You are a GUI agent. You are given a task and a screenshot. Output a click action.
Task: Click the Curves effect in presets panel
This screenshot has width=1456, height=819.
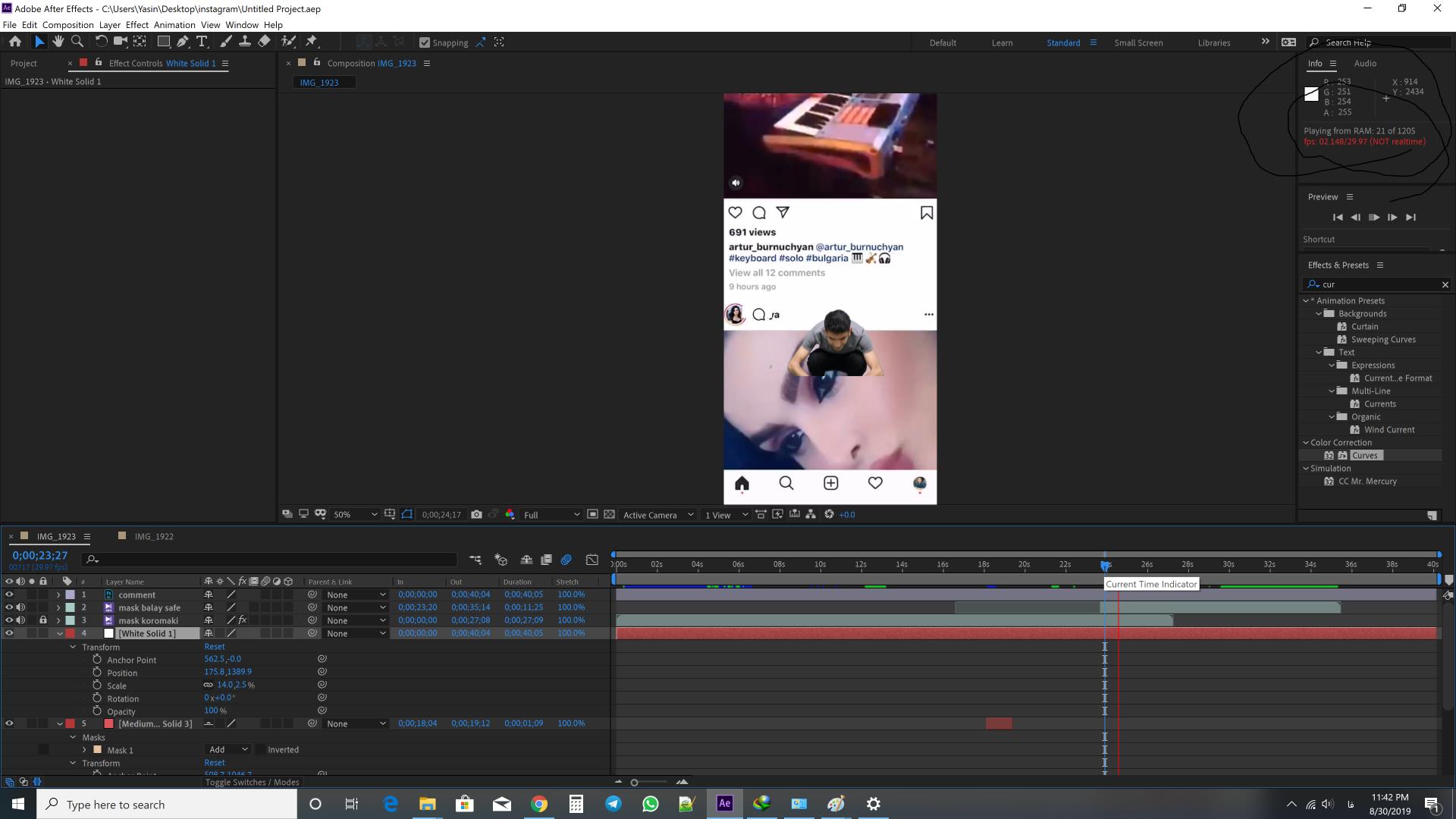pyautogui.click(x=1364, y=455)
